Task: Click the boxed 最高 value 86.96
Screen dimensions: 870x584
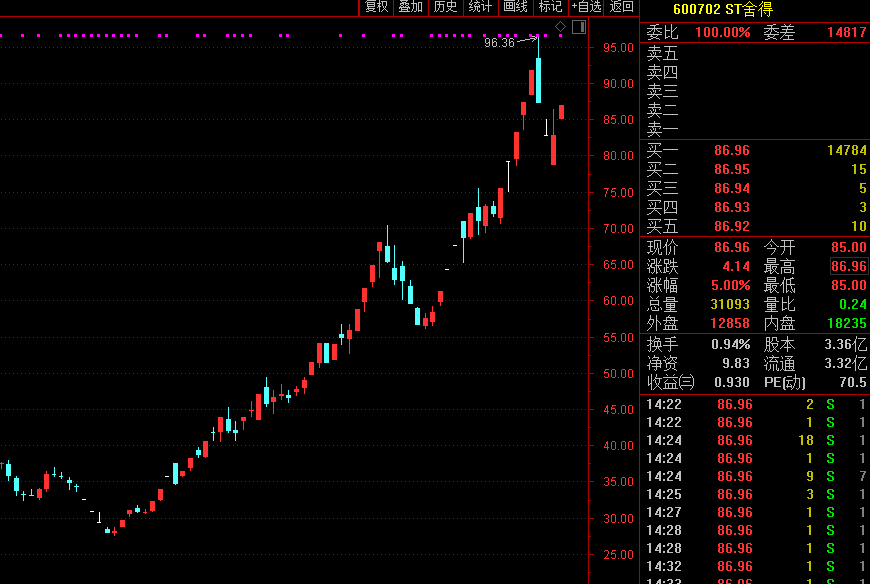Action: [848, 266]
